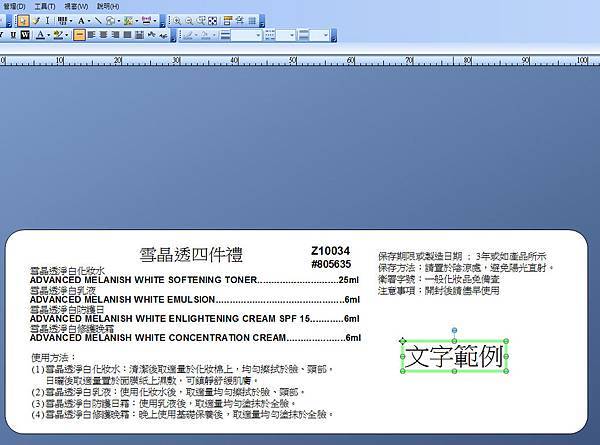Click the ENLIGHTENING CREAM SPF 15 line
This screenshot has height=445, width=600.
194,318
